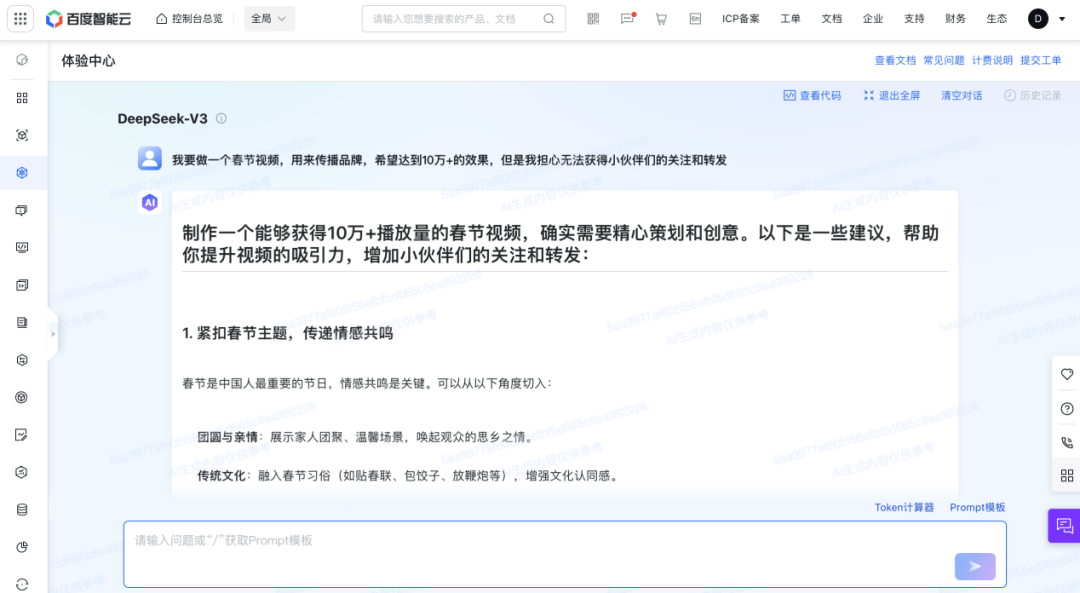Viewport: 1080px width, 593px height.
Task: Expand the account dropdown arrow
Action: click(x=1062, y=19)
